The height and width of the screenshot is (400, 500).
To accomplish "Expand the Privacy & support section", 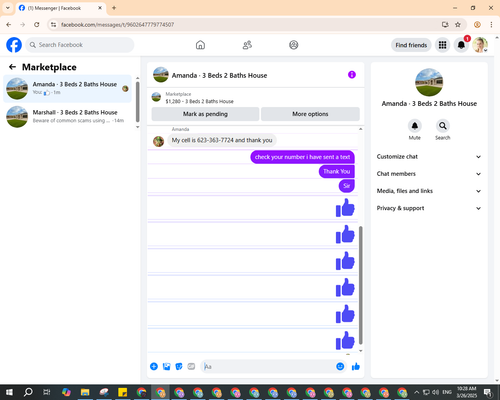I will (429, 208).
